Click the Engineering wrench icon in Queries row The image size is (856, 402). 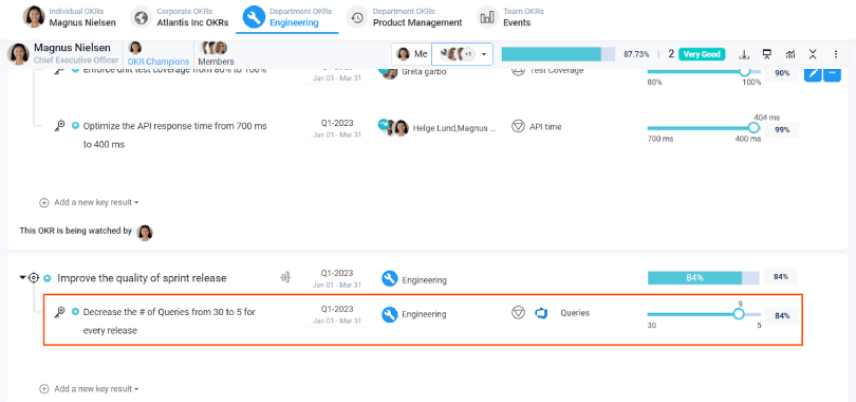pos(389,314)
